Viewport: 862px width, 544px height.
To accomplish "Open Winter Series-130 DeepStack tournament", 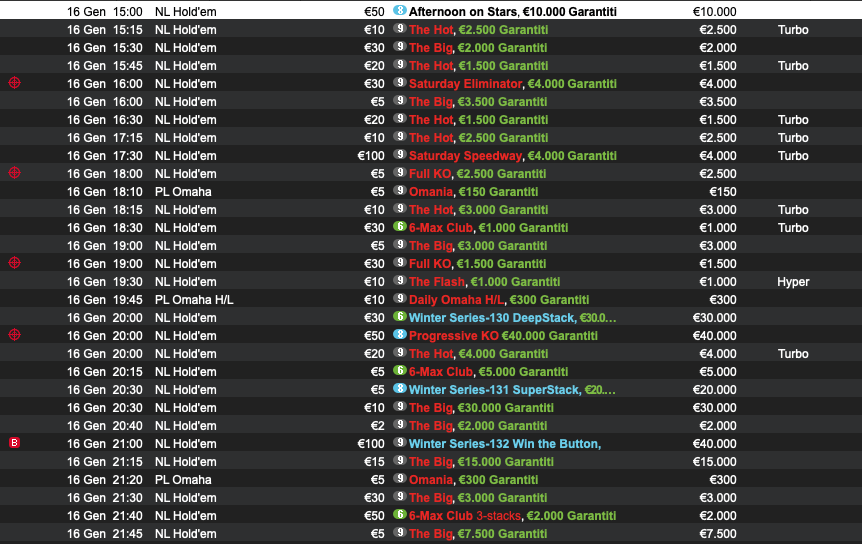I will [512, 318].
